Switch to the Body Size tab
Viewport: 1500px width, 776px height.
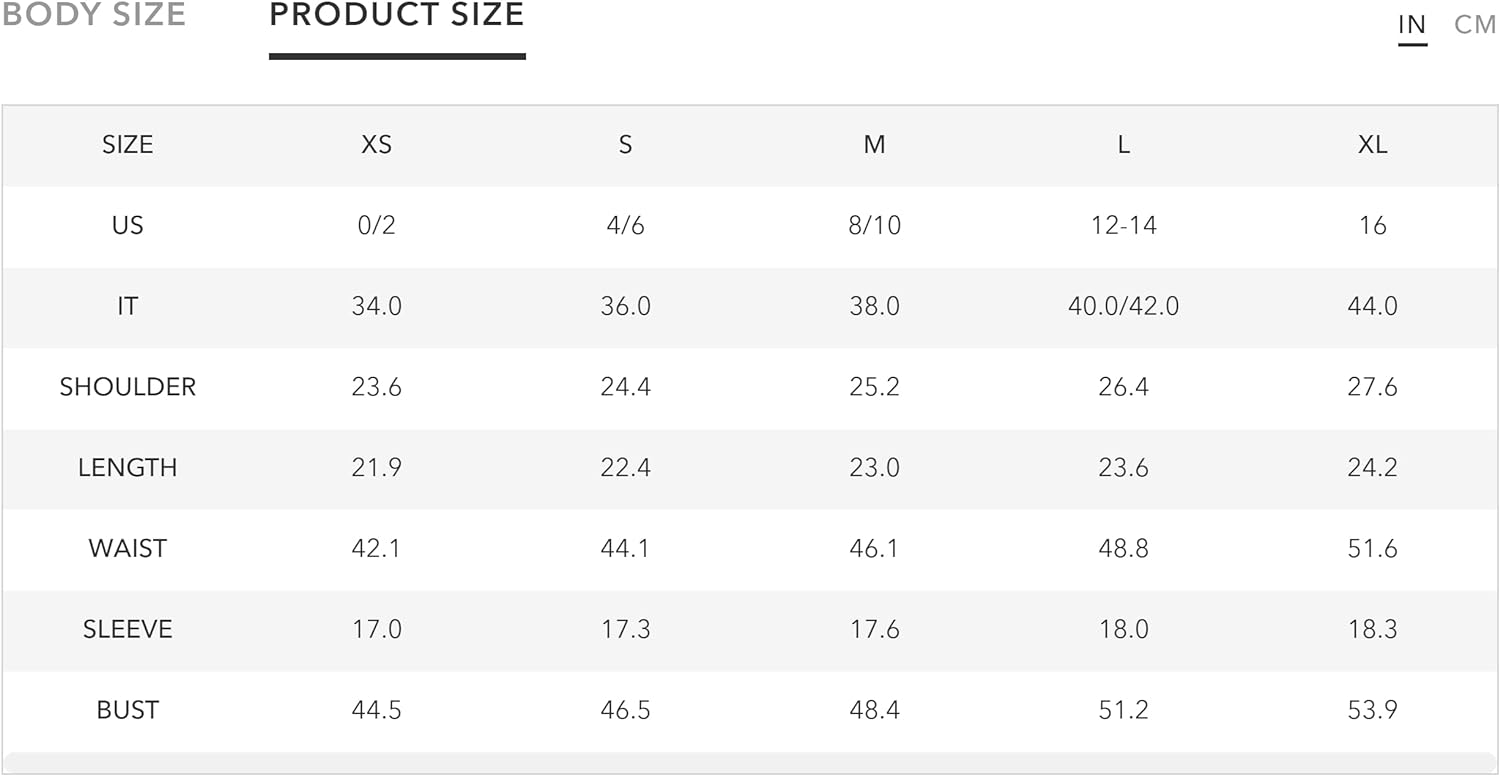93,15
